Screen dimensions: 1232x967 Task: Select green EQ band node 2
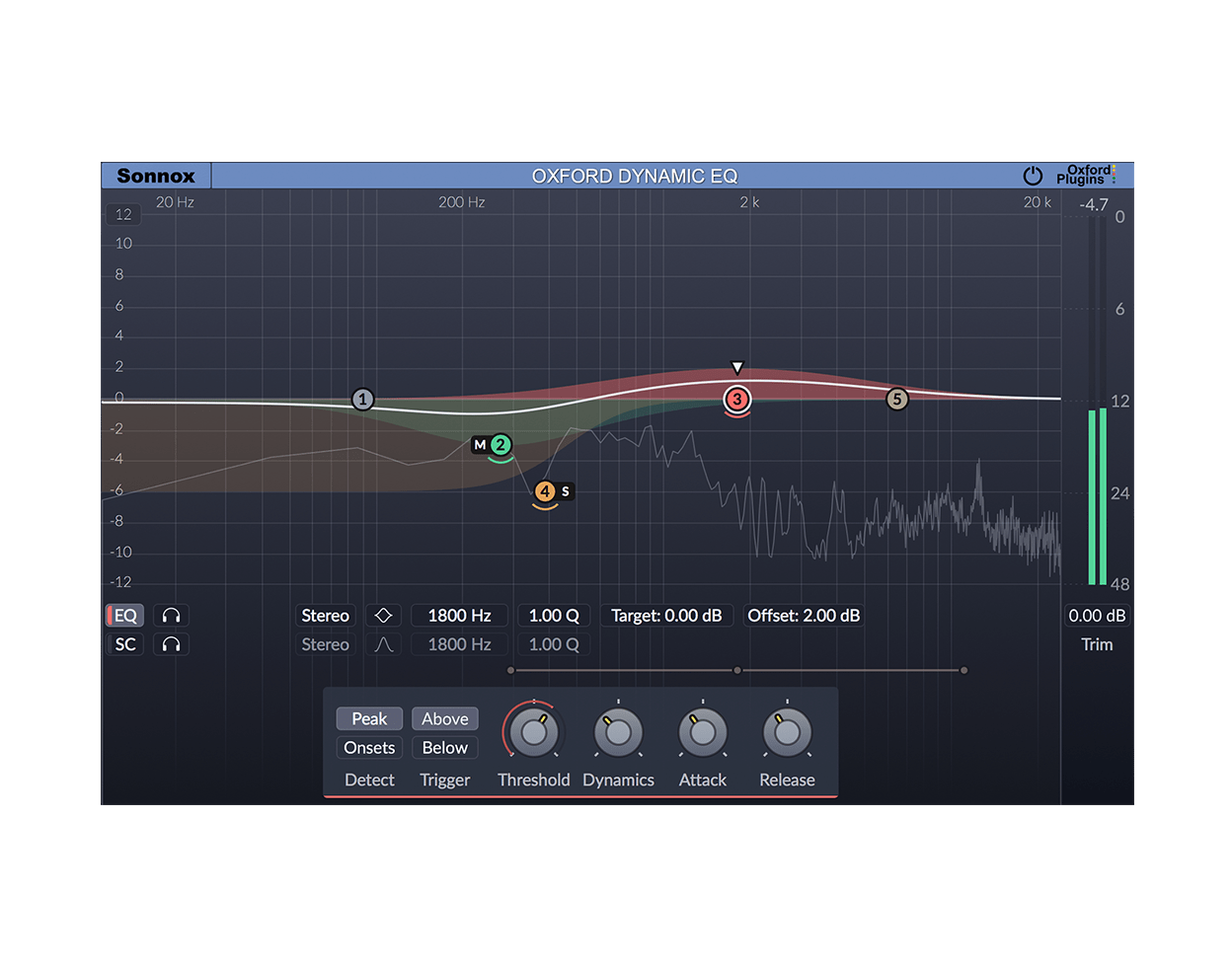(500, 445)
